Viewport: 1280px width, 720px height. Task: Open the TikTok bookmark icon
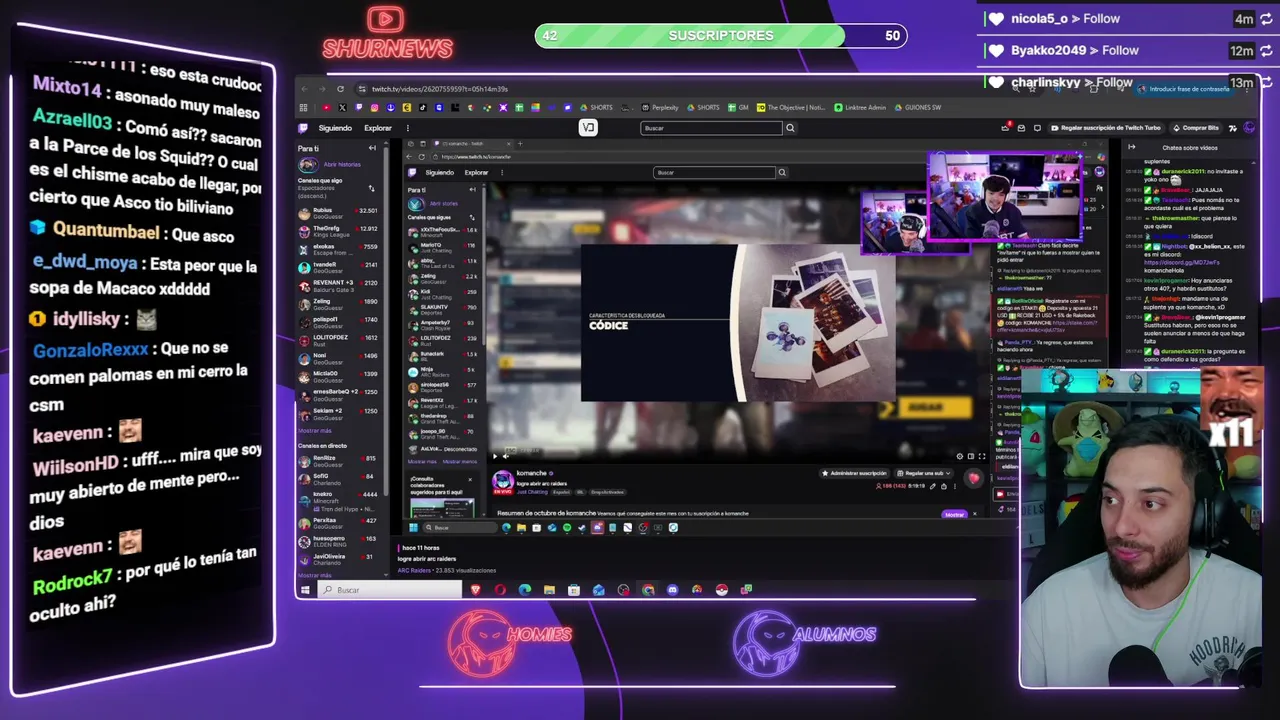(422, 108)
